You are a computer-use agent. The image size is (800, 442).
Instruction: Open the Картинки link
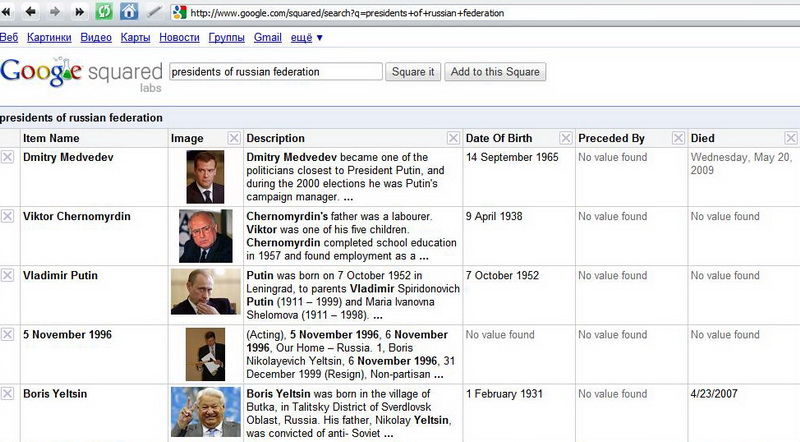point(48,38)
